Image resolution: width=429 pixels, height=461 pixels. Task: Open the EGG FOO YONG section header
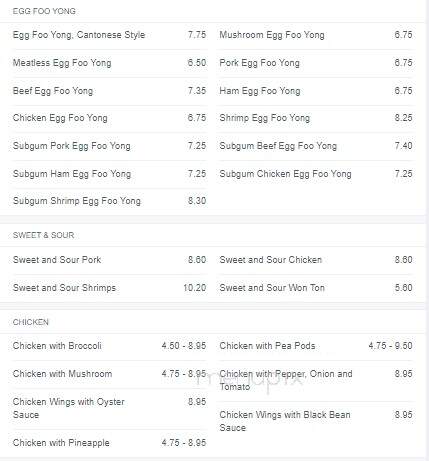[44, 11]
